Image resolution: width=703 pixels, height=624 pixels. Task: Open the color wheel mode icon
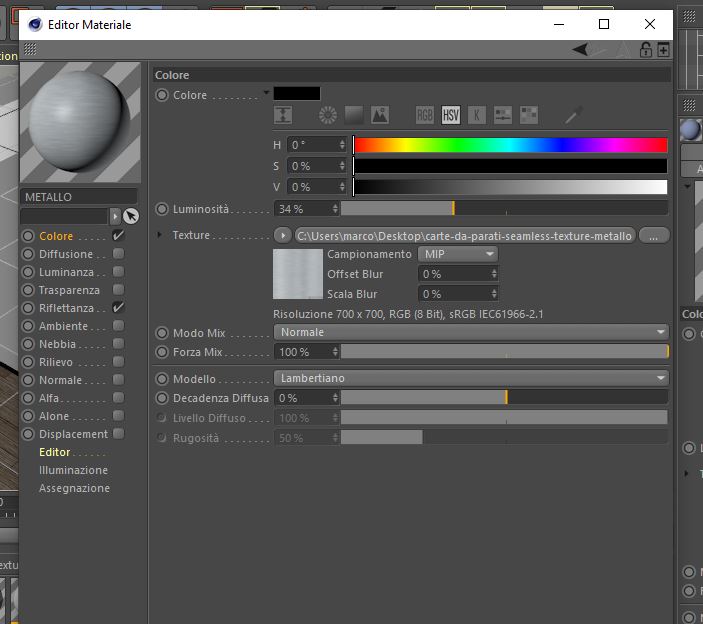tap(328, 115)
